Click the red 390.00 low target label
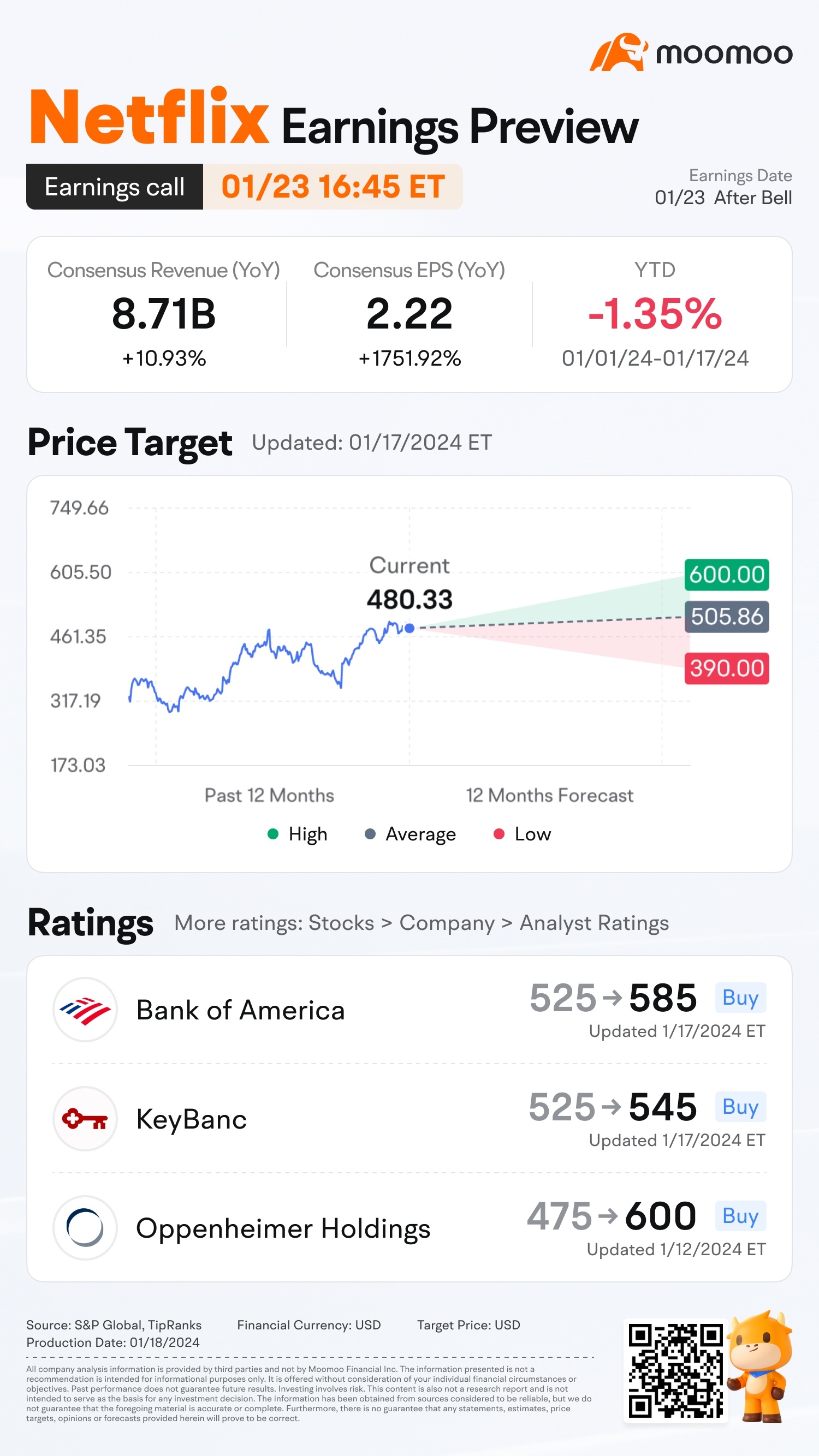Screen dimensions: 819x1456 tap(726, 669)
